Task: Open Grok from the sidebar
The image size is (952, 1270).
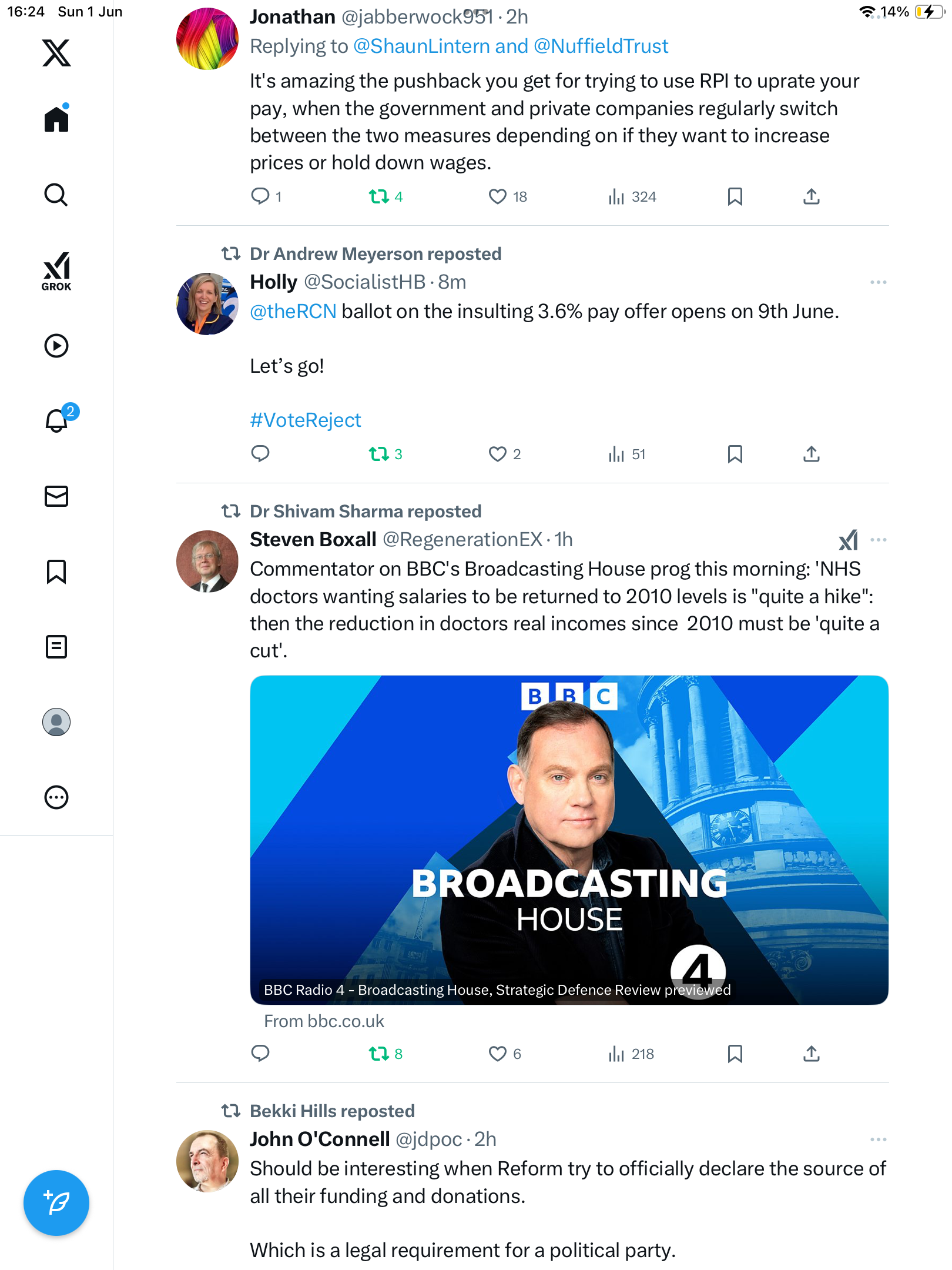Action: [x=56, y=271]
